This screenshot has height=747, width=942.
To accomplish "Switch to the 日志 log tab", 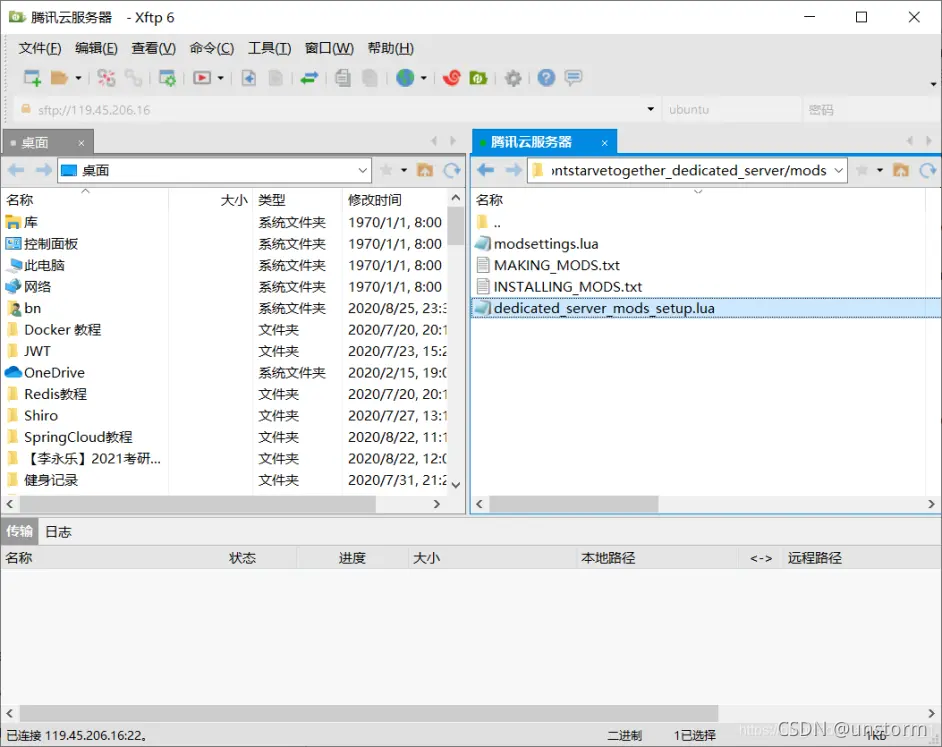I will click(x=58, y=531).
